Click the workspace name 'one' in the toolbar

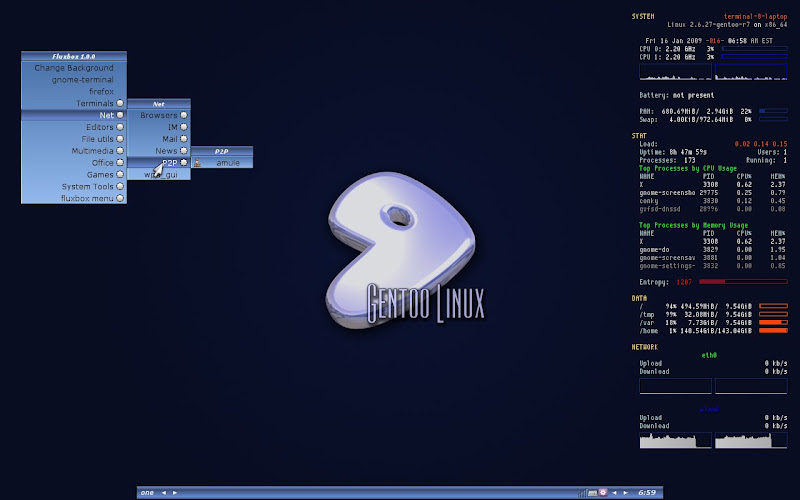147,493
